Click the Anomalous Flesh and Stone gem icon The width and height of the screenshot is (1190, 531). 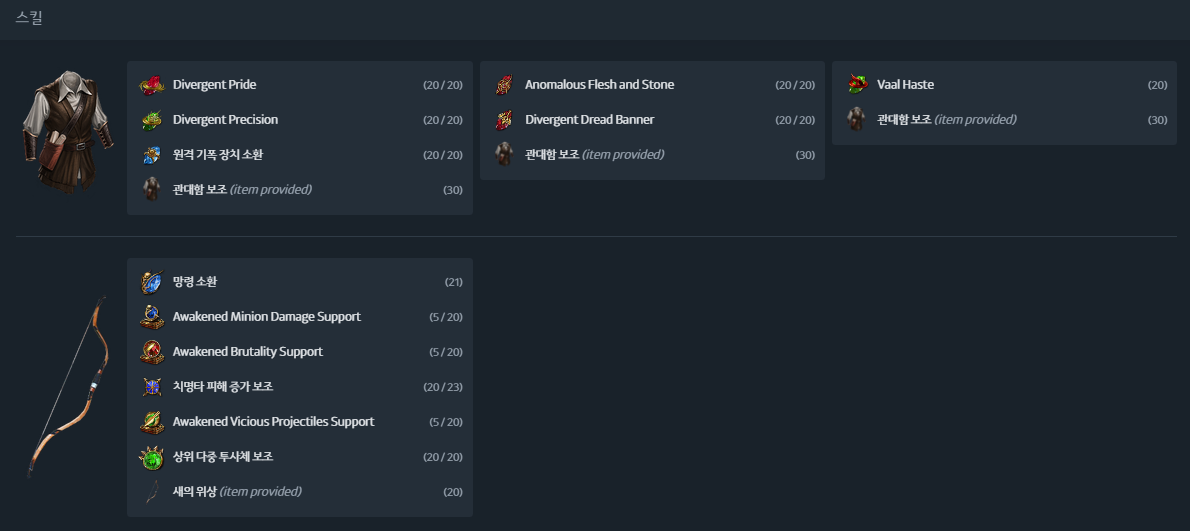[x=504, y=85]
